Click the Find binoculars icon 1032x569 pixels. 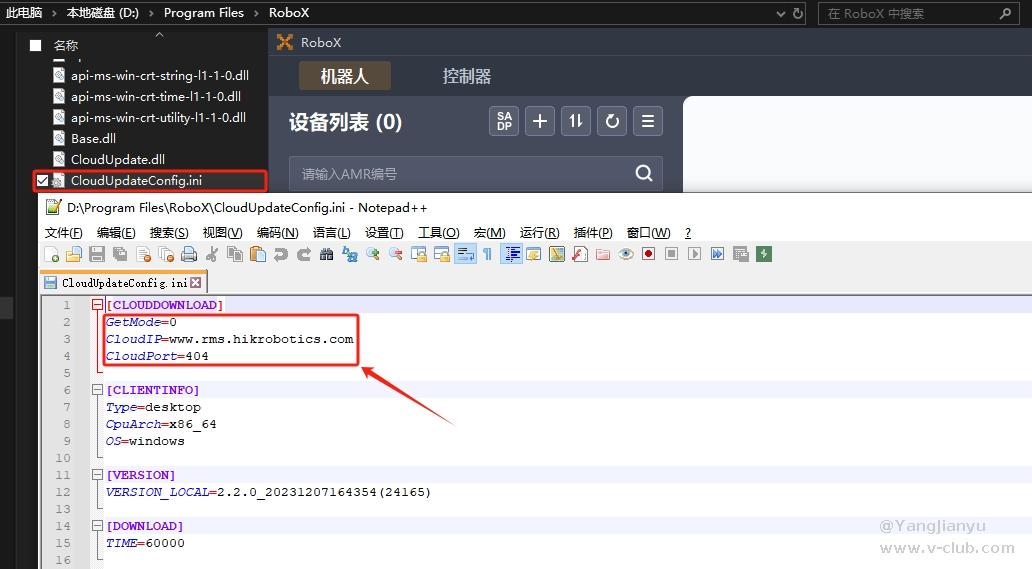tap(326, 254)
